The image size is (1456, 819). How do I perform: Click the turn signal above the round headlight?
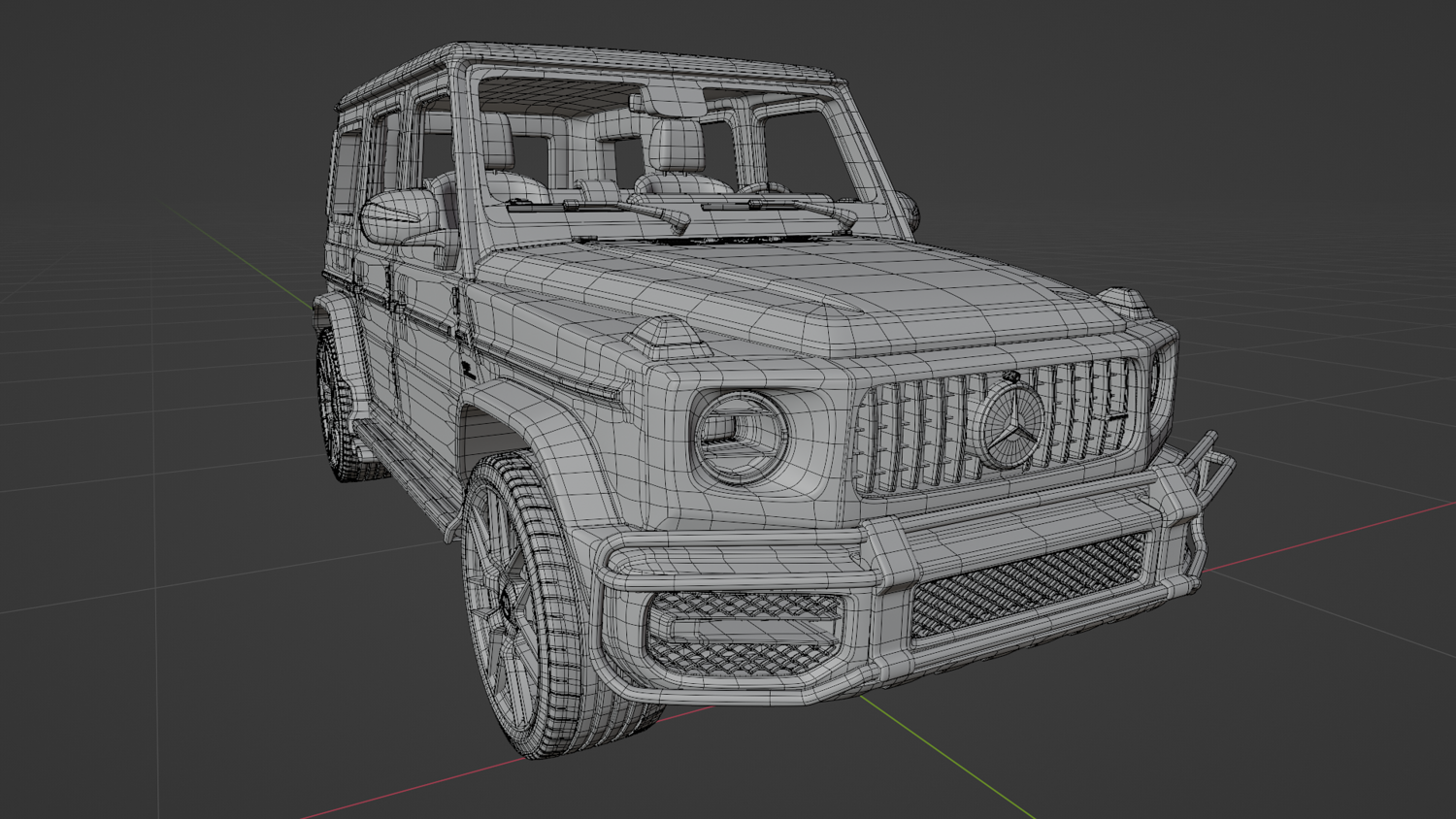click(666, 337)
